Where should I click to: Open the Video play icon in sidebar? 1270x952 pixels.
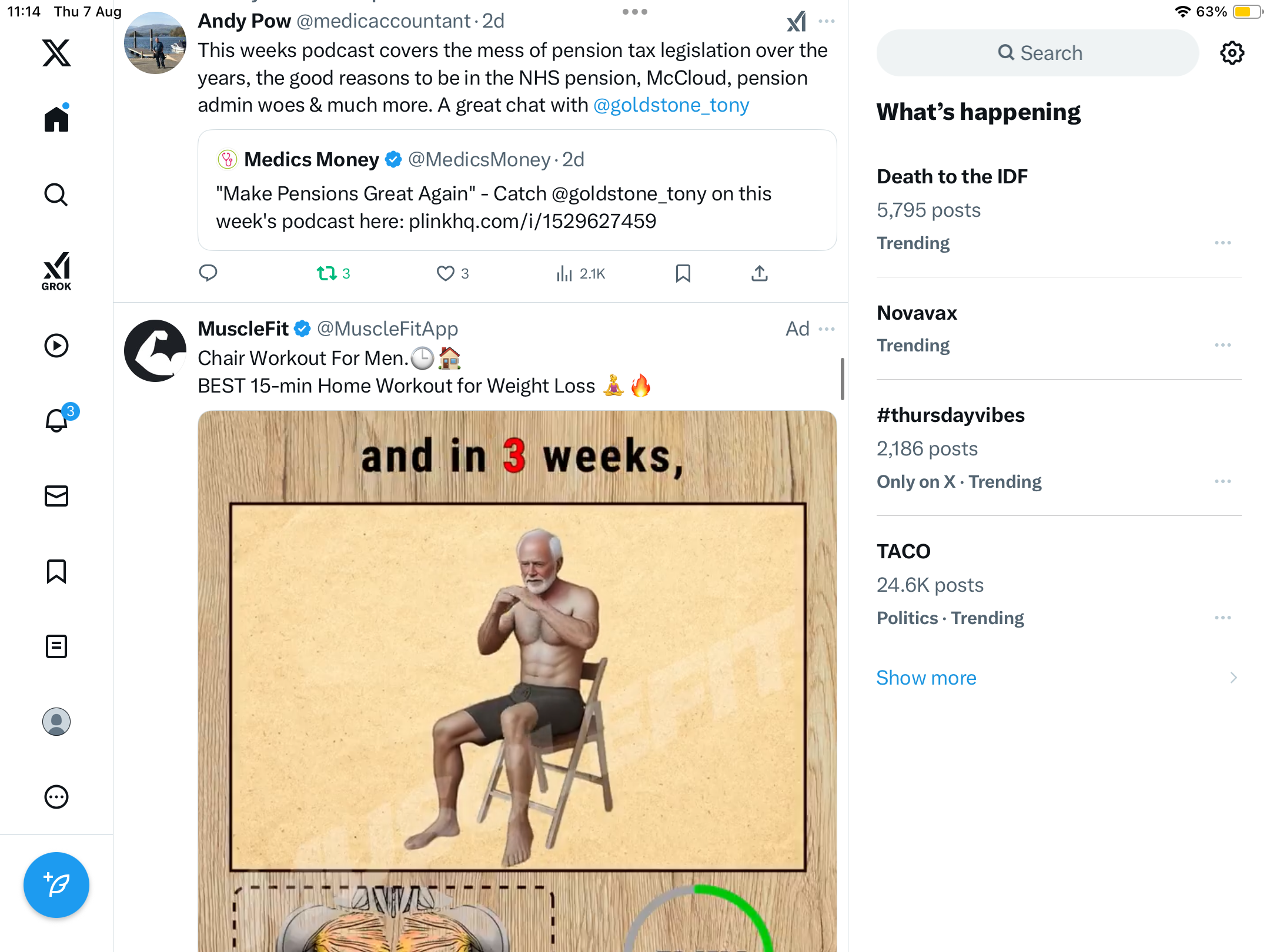(x=56, y=346)
